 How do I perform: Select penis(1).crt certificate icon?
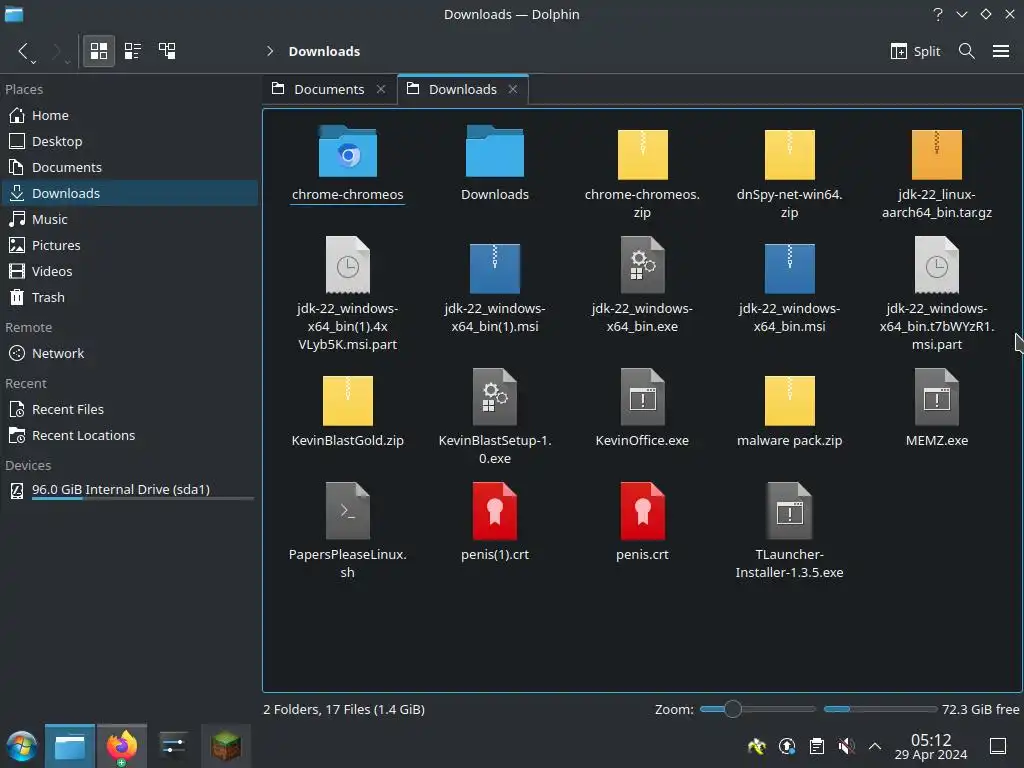click(494, 511)
